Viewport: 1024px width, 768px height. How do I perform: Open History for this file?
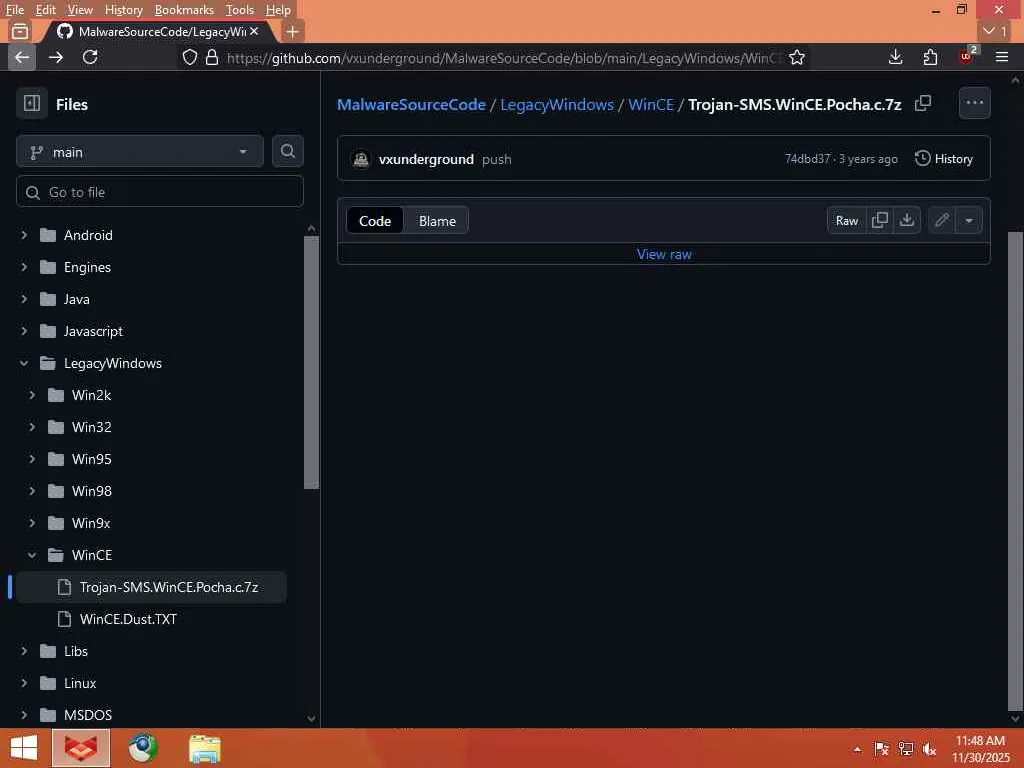pos(944,159)
